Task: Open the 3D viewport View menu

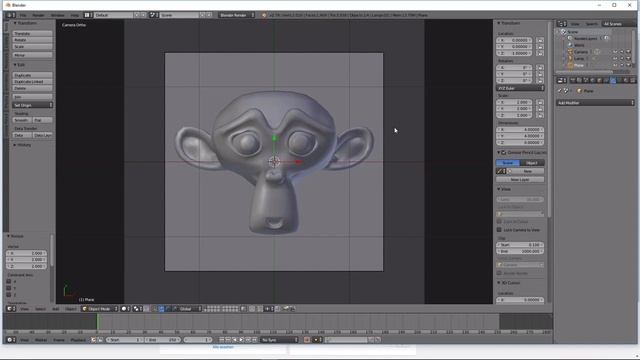Action: pos(24,309)
